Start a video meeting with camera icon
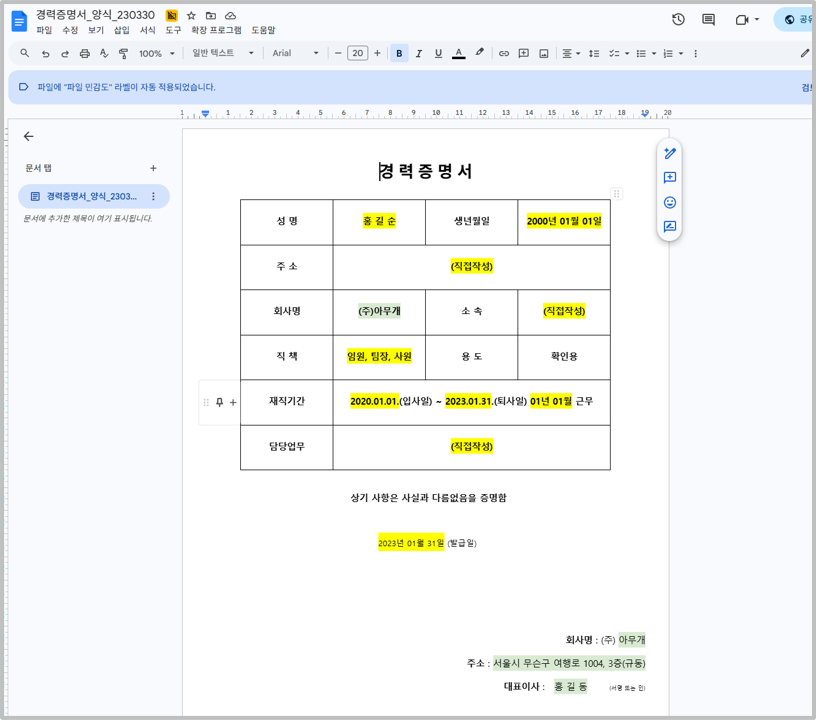The height and width of the screenshot is (720, 816). pyautogui.click(x=742, y=20)
